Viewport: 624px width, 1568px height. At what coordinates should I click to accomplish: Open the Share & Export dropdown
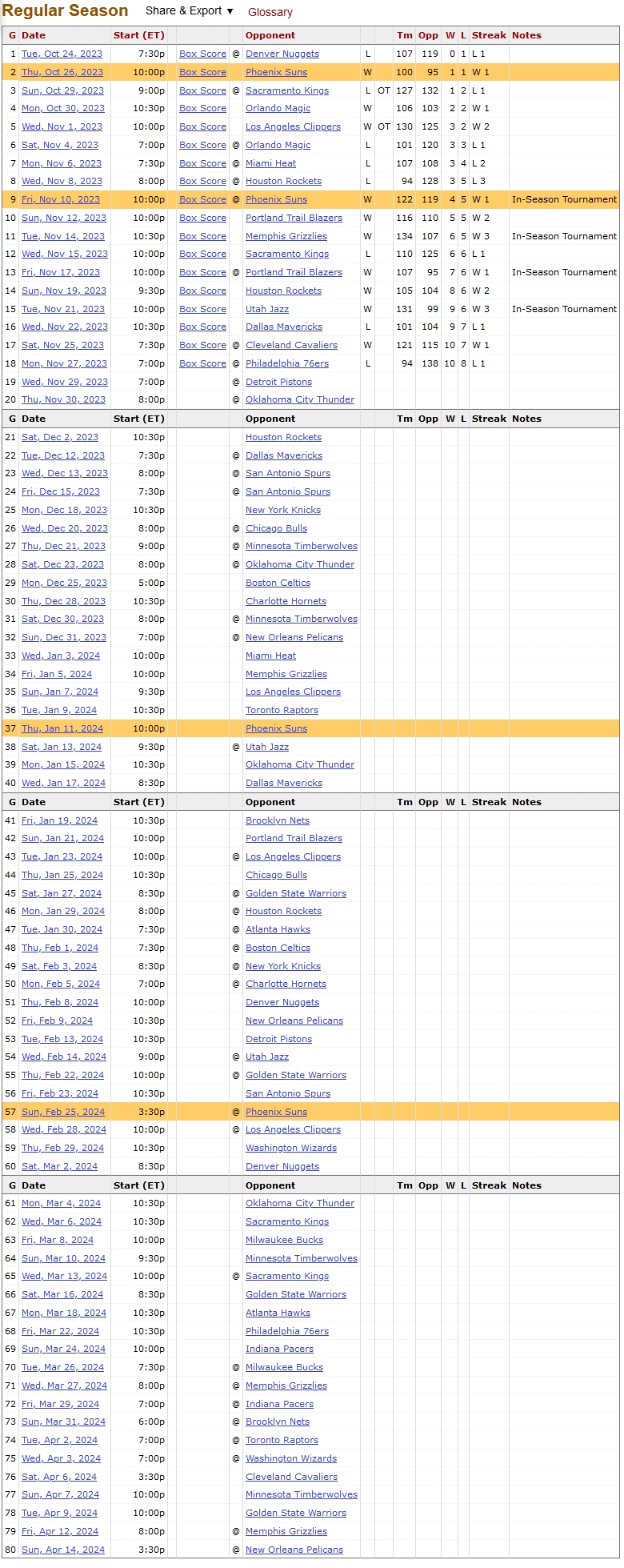point(189,11)
